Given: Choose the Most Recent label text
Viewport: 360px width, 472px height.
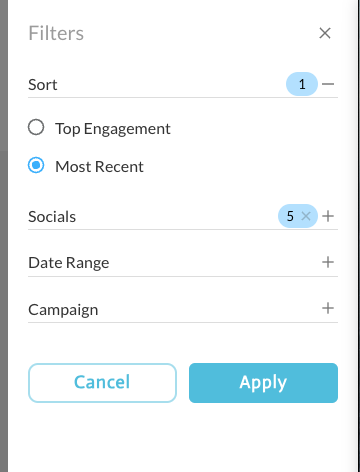Looking at the screenshot, I should click(x=99, y=167).
